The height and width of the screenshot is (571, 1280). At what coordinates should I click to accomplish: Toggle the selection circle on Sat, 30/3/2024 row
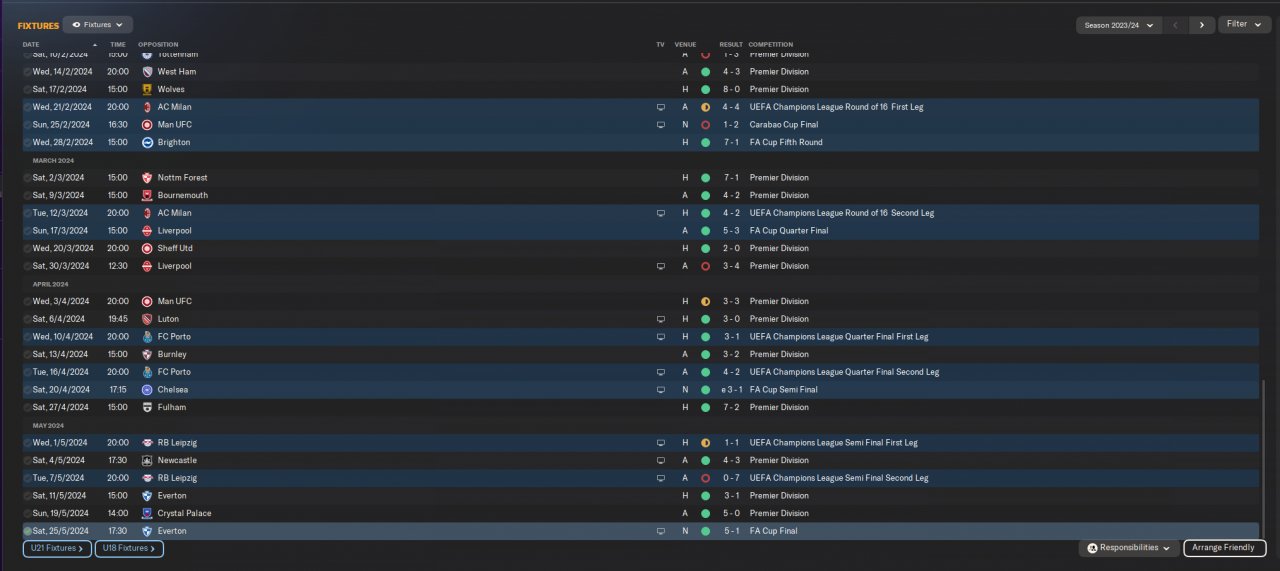27,266
